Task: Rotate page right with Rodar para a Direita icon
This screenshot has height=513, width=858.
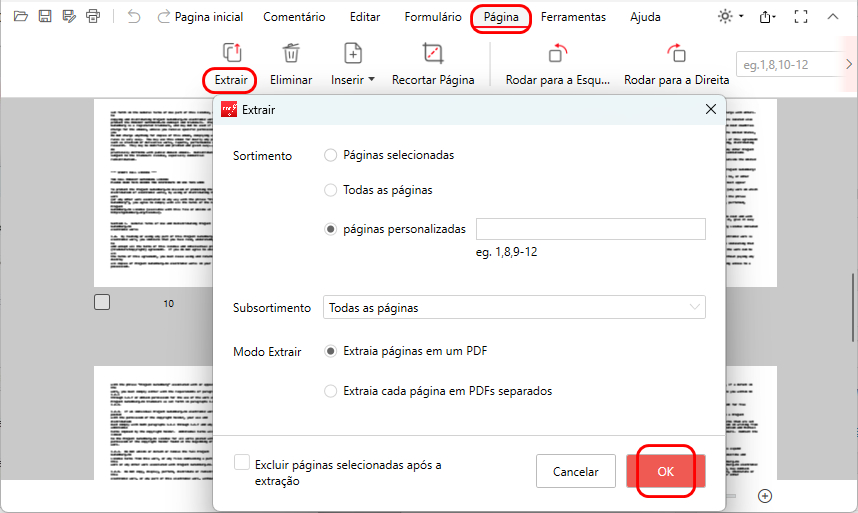Action: (x=677, y=53)
